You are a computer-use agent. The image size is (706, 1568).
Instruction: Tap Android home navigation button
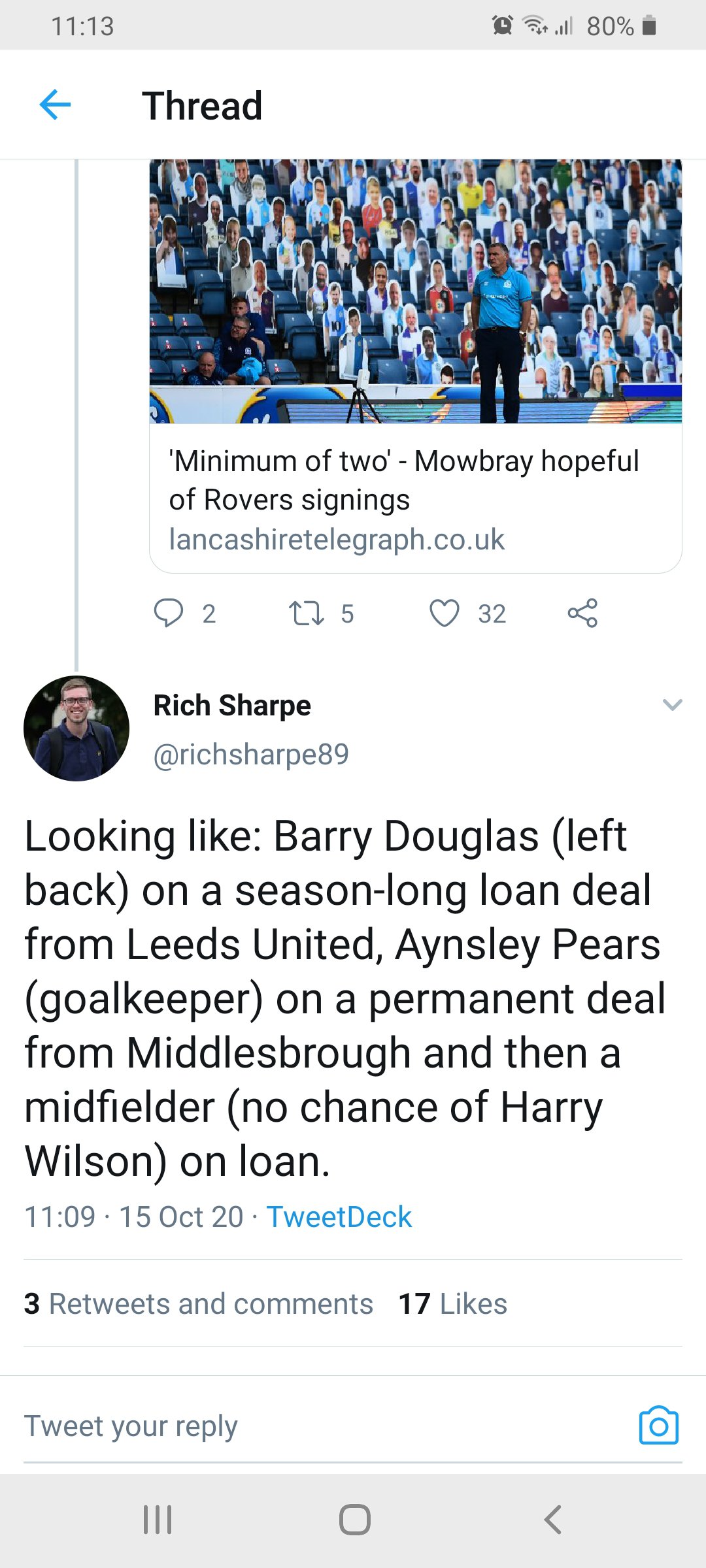[x=354, y=1520]
